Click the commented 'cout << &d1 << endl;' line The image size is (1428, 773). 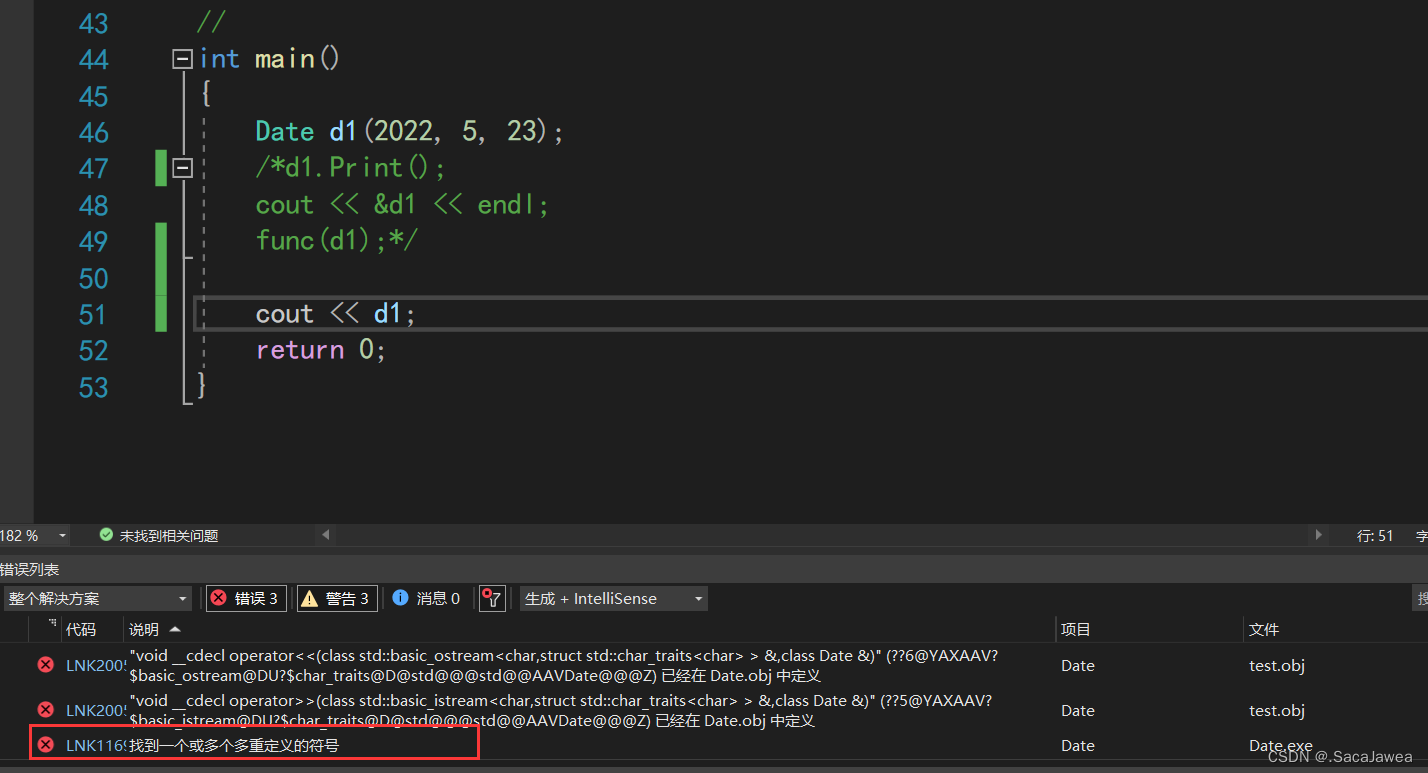pyautogui.click(x=402, y=205)
